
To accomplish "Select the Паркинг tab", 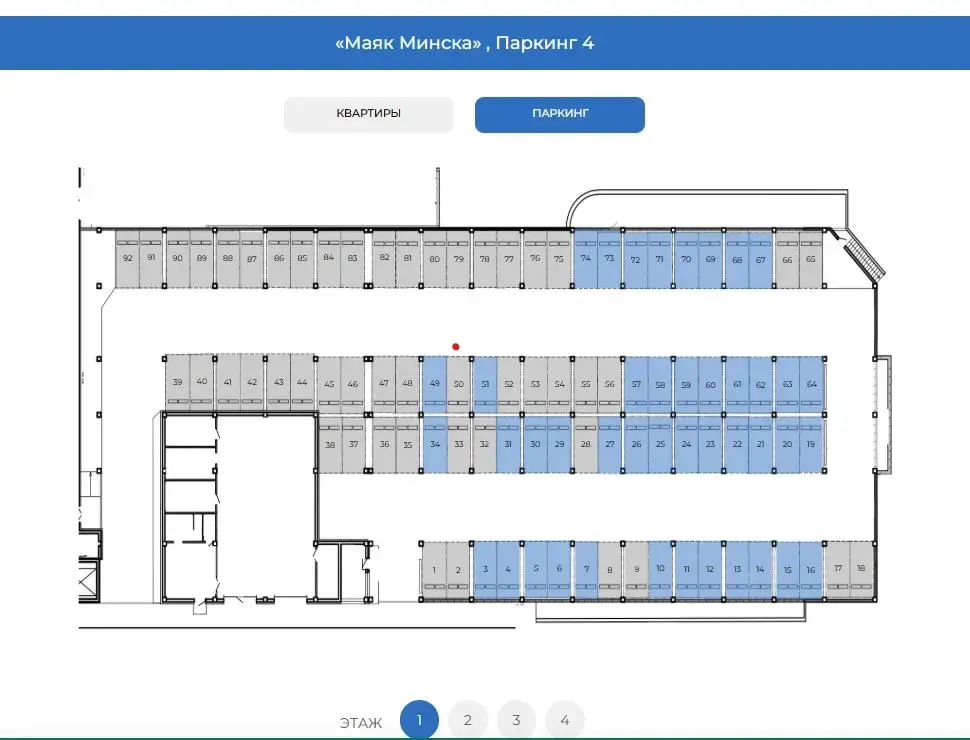I will 559,114.
